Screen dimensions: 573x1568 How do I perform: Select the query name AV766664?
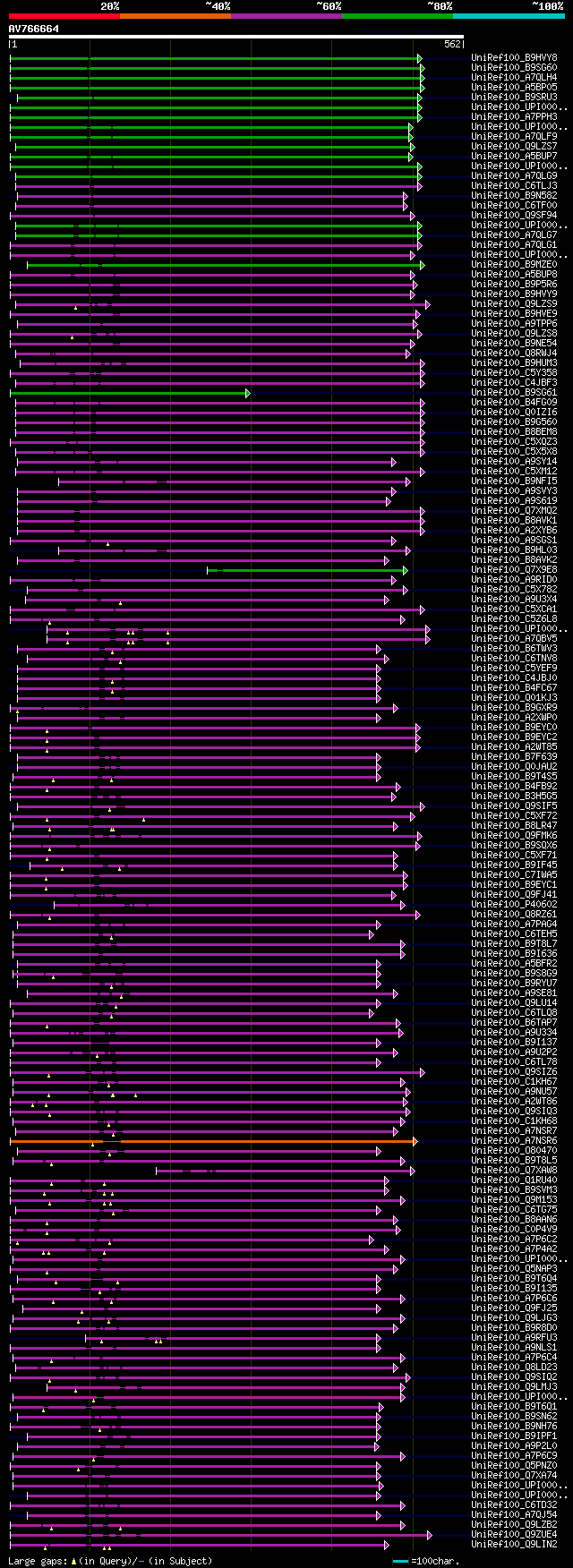(x=34, y=29)
